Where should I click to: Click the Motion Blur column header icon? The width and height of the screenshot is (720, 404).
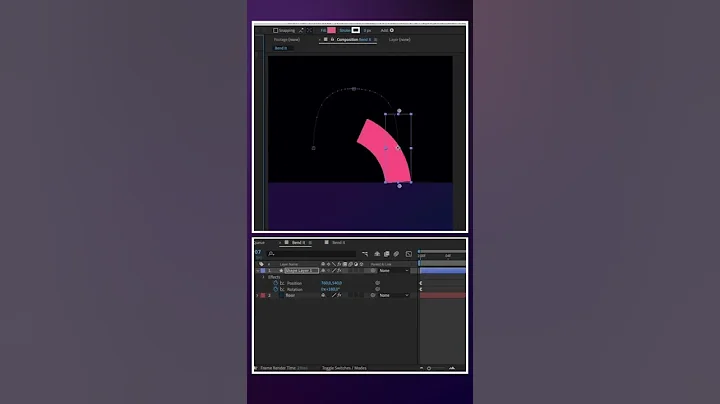click(350, 264)
